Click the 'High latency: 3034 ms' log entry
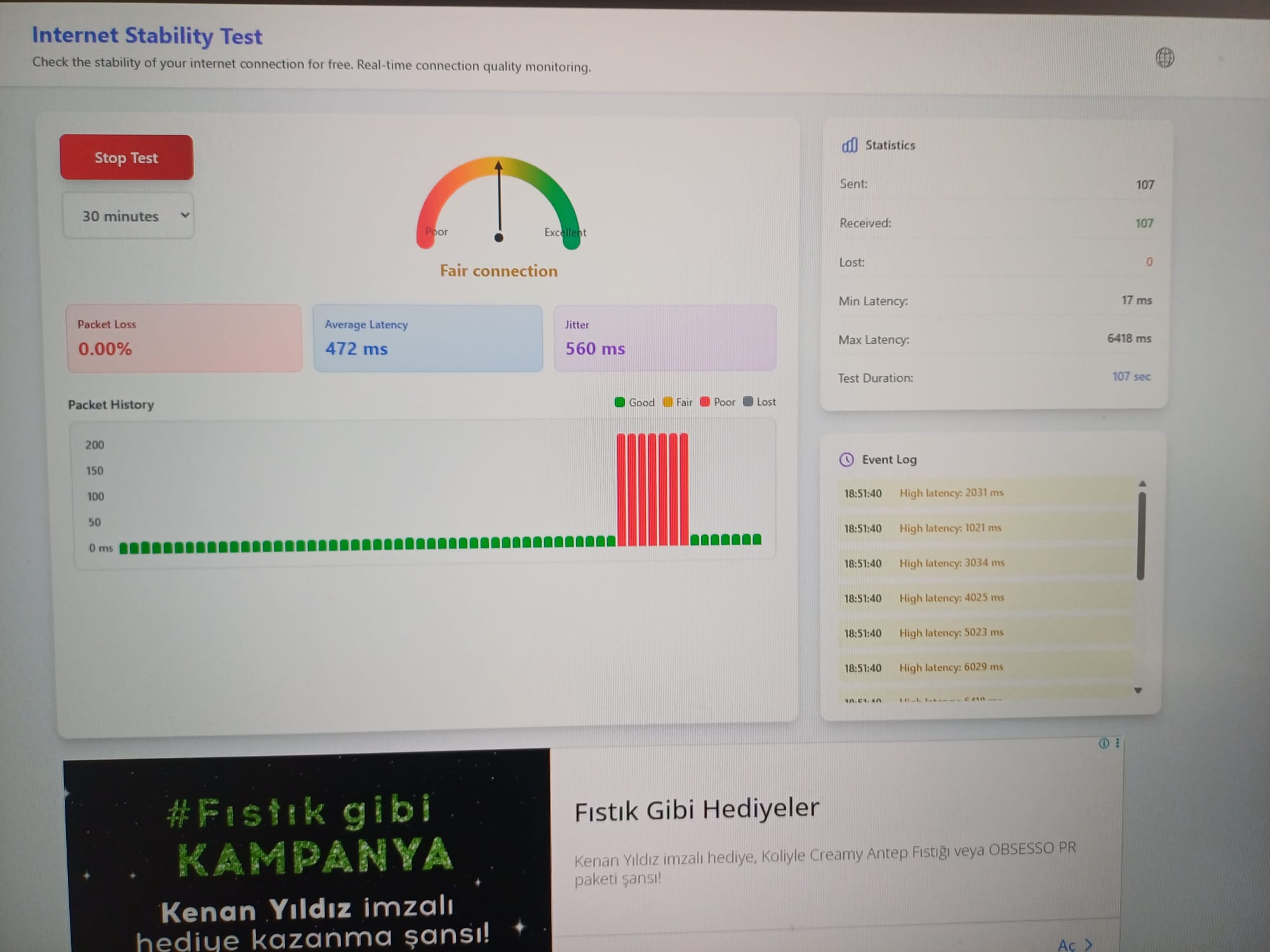Image resolution: width=1270 pixels, height=952 pixels. pyautogui.click(x=985, y=563)
